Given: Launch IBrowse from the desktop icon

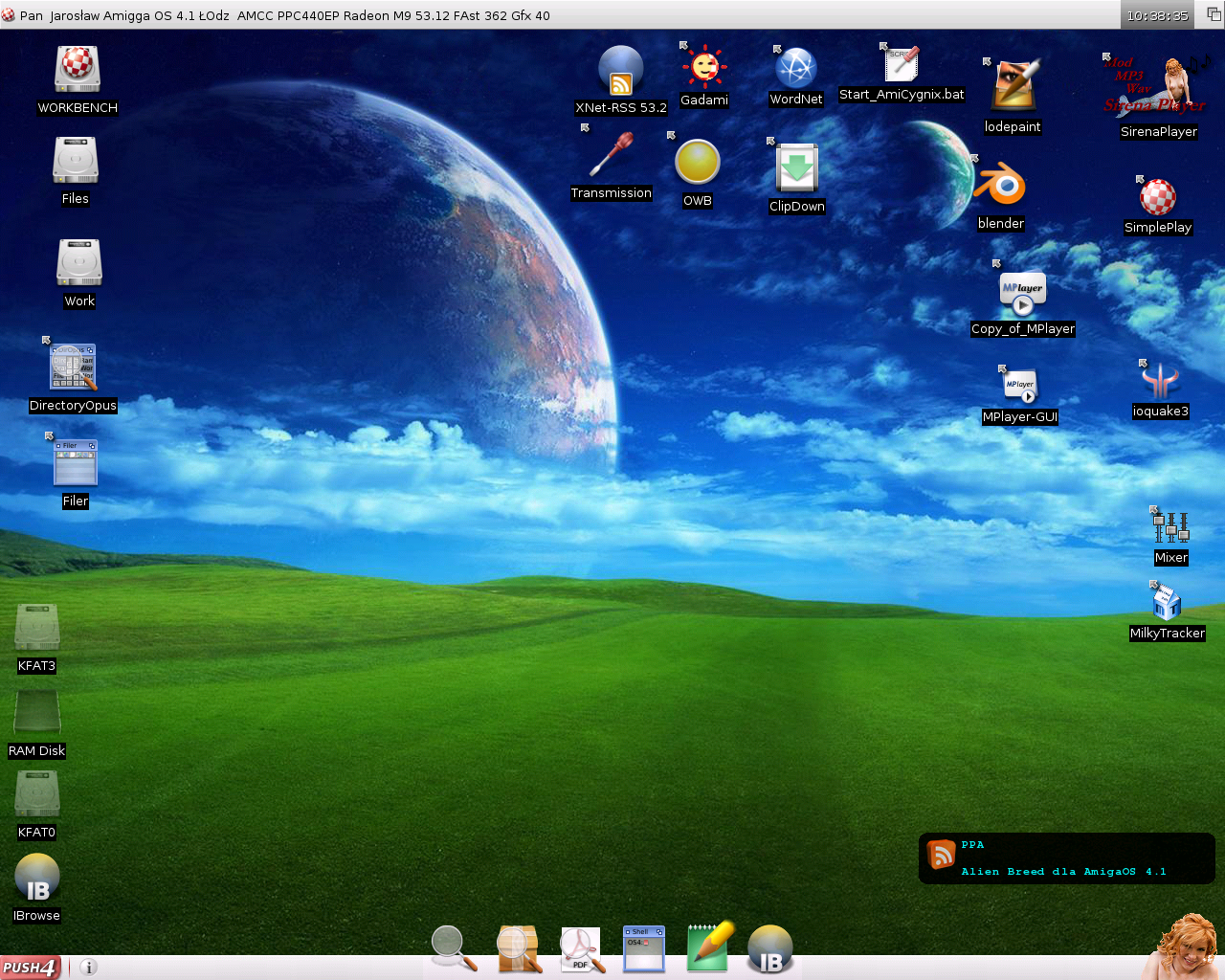Looking at the screenshot, I should [37, 878].
